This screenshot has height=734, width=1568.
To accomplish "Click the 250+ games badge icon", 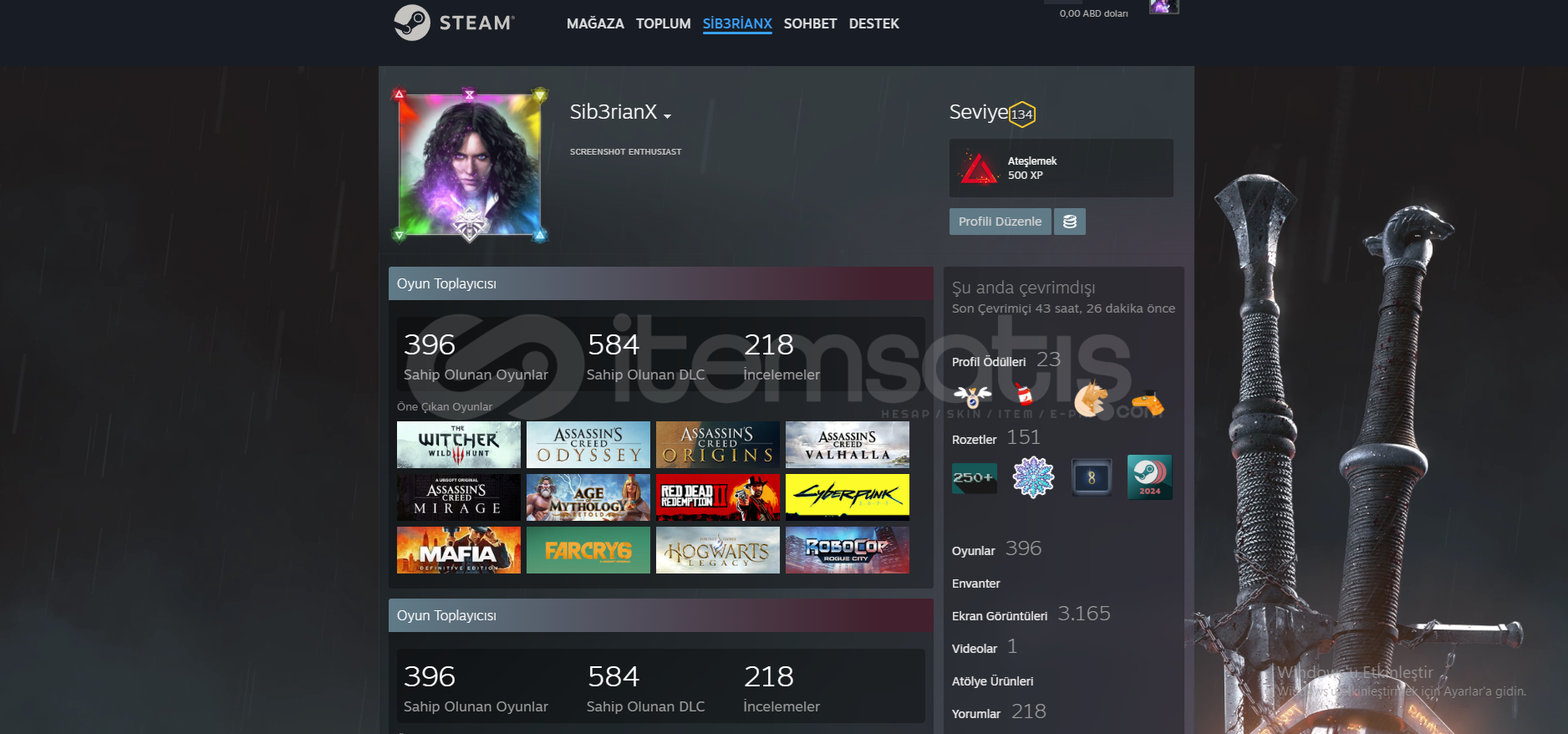I will coord(975,477).
